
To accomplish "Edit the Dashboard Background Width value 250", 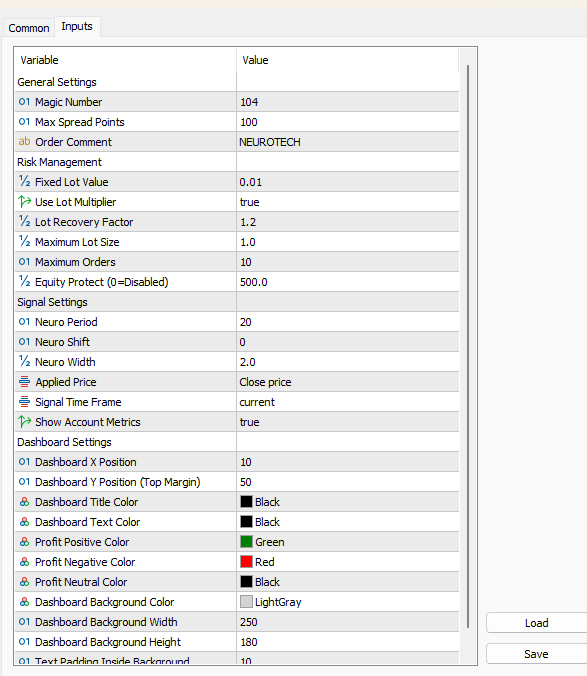I will [x=348, y=622].
